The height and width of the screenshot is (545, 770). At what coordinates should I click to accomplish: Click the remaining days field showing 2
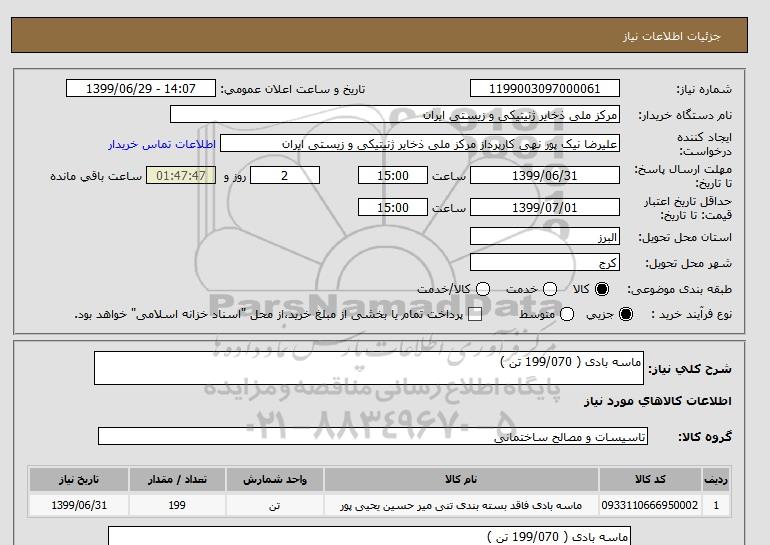[x=285, y=175]
